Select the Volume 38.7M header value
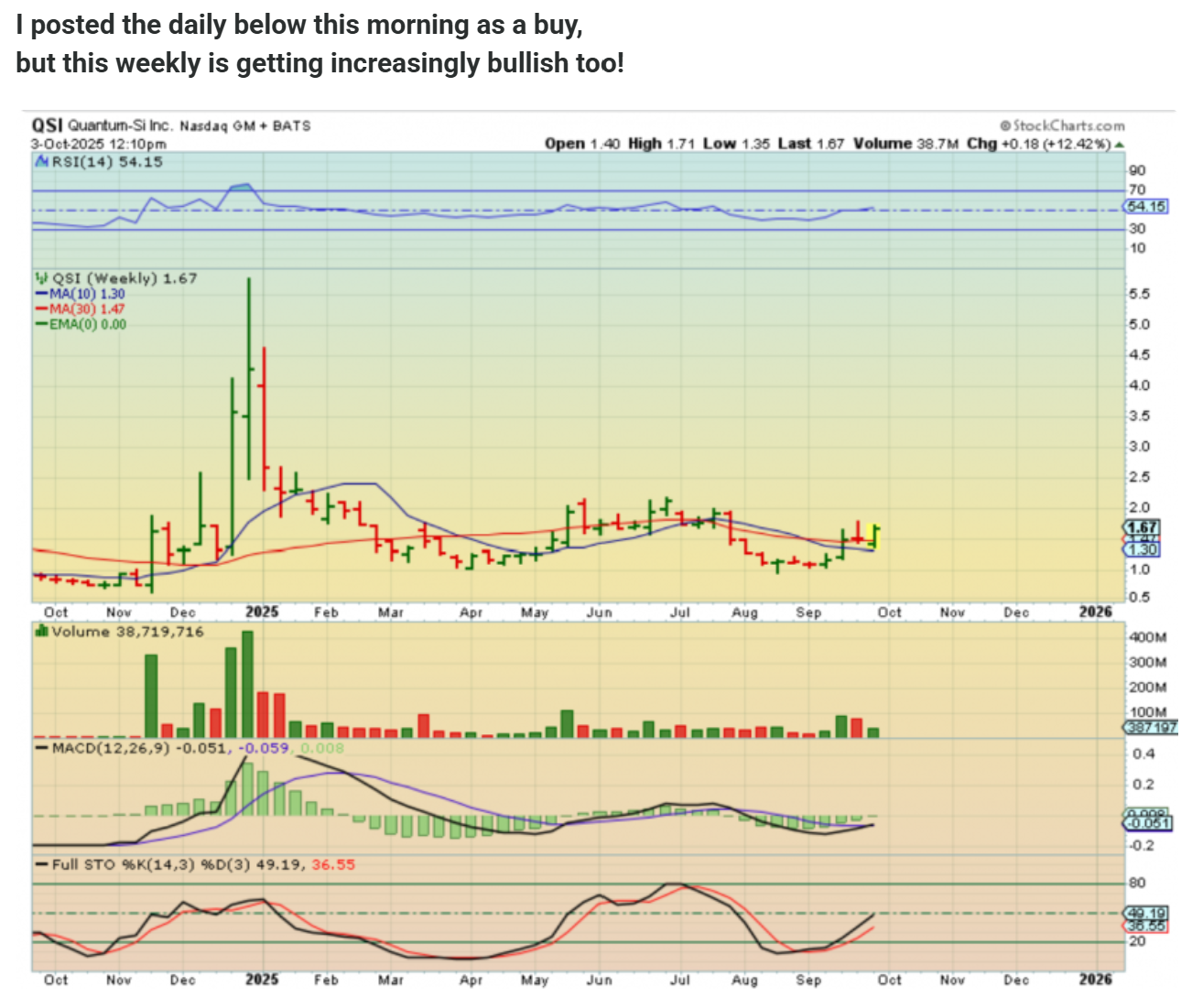This screenshot has width=1203, height=1008. [905, 144]
